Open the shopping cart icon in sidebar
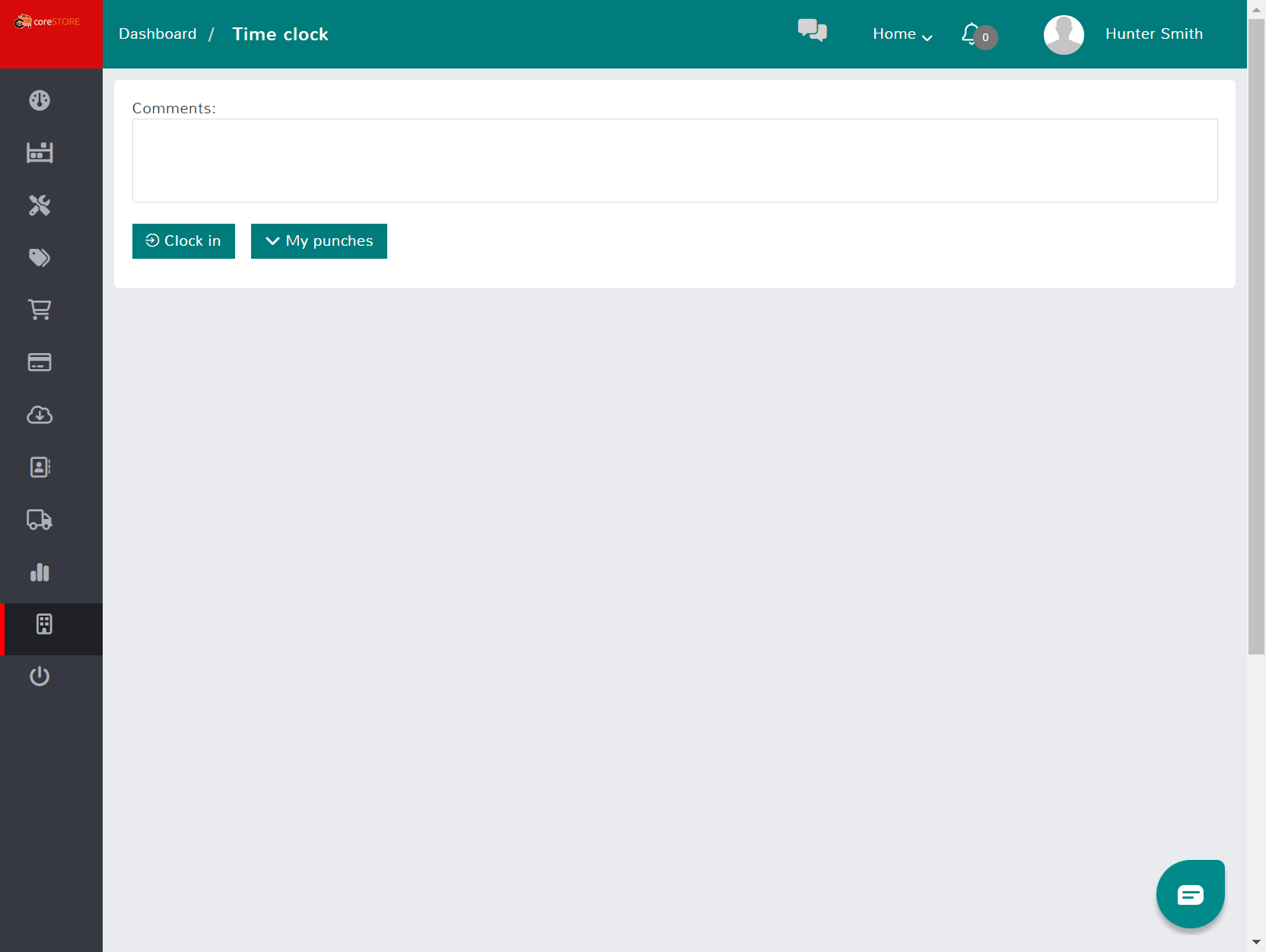Screen dimensions: 1266x952 (40, 310)
